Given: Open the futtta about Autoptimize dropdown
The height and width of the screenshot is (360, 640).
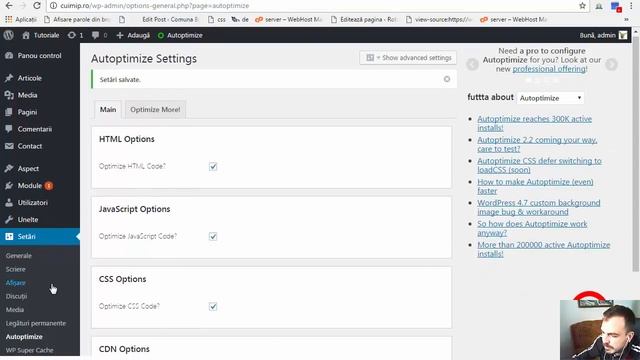Looking at the screenshot, I should click(550, 98).
